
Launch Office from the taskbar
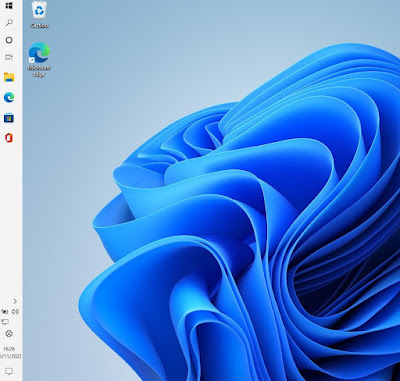9,138
